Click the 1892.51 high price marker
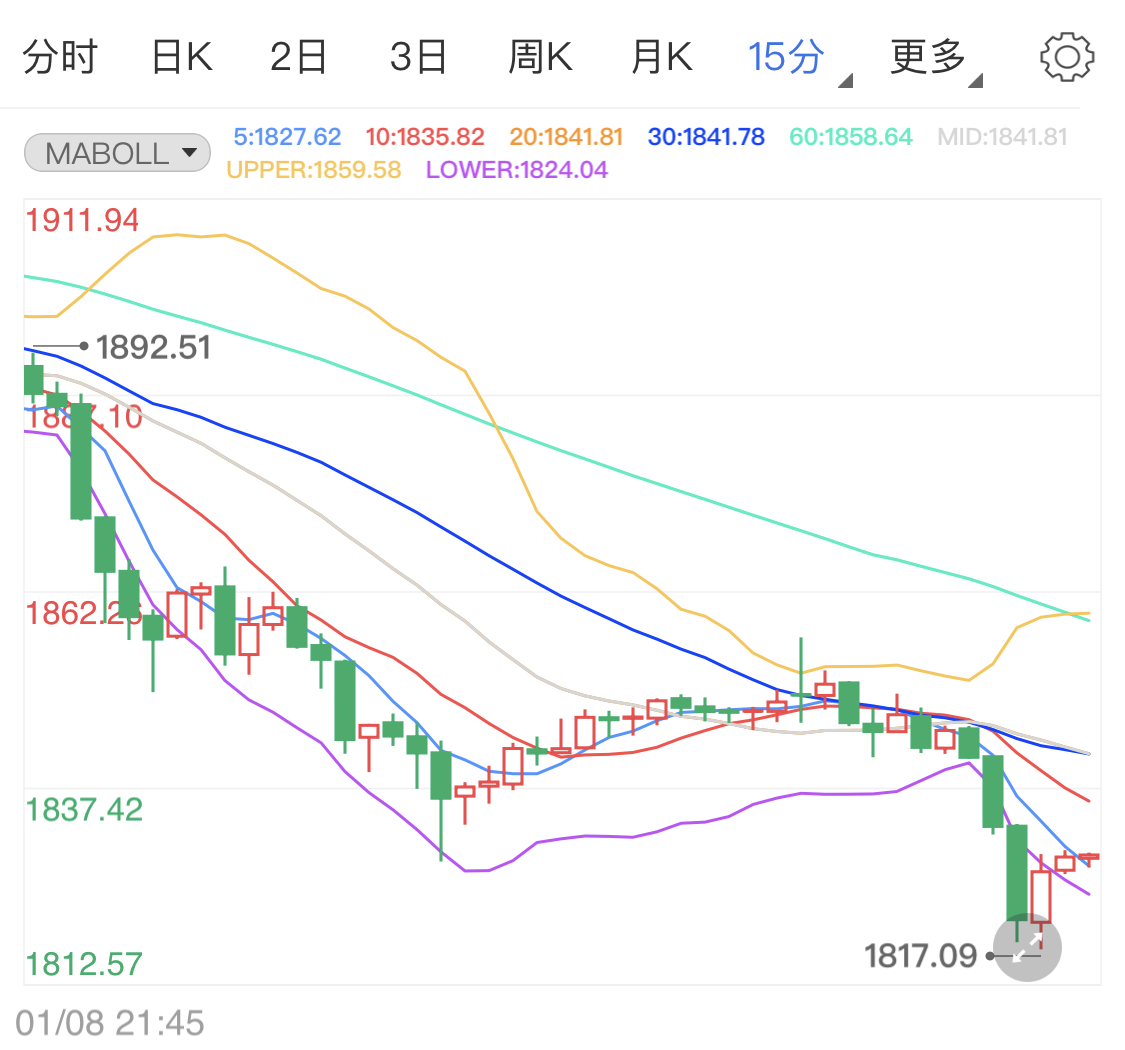The width and height of the screenshot is (1125, 1050). click(153, 347)
